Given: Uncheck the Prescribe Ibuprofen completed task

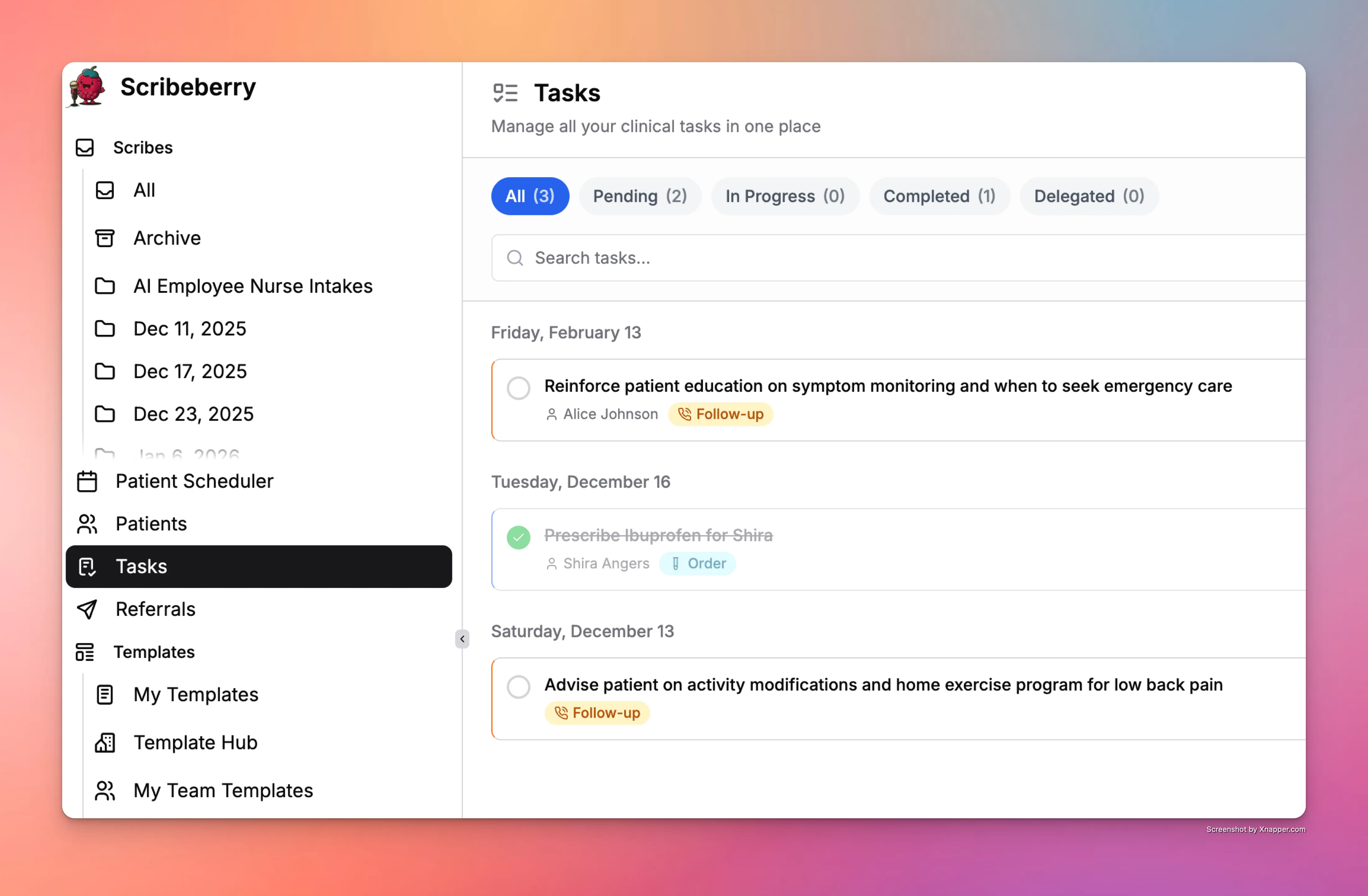Looking at the screenshot, I should pos(519,537).
